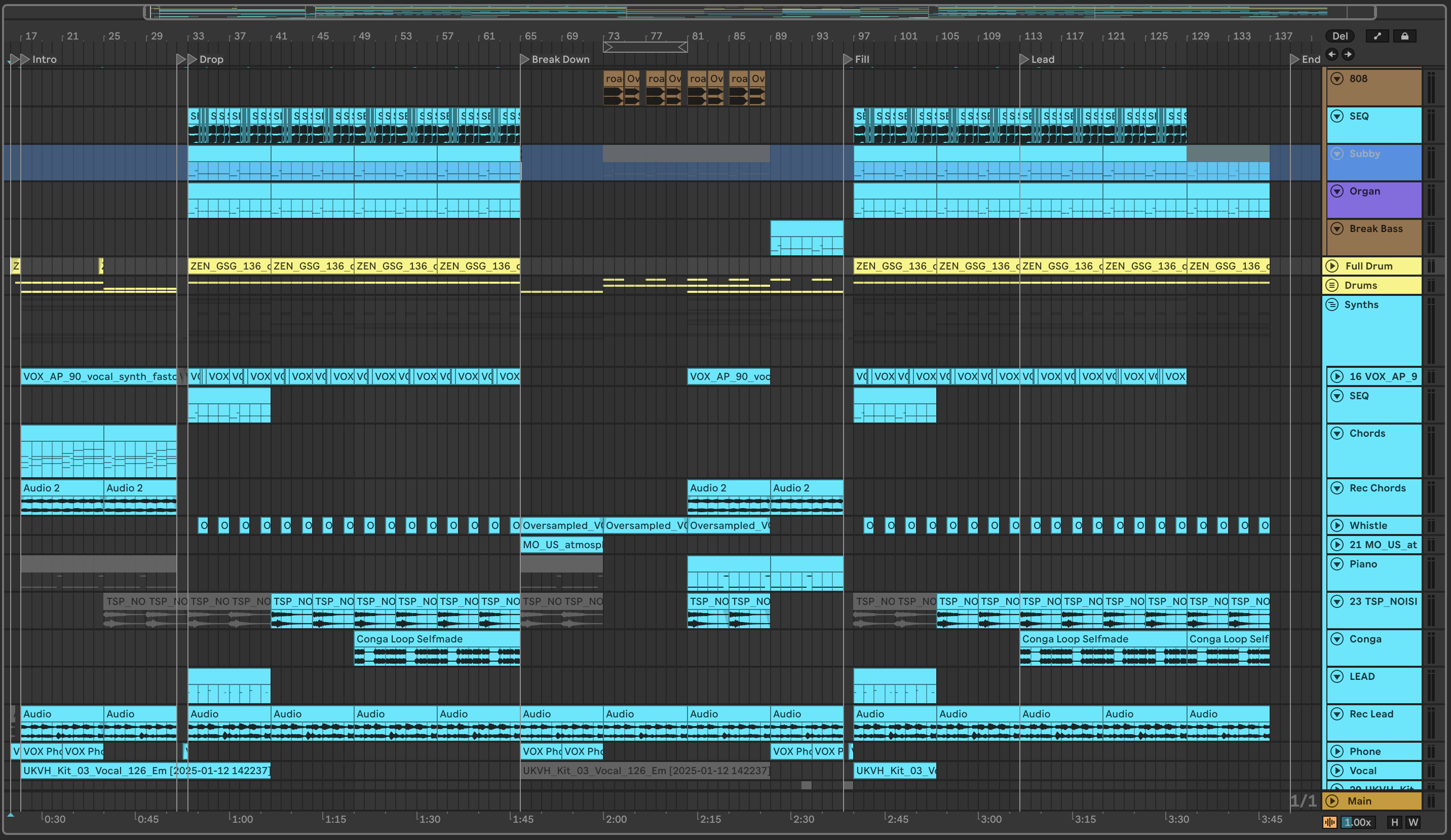Image resolution: width=1451 pixels, height=840 pixels.
Task: Jump to next locator with right arrow
Action: [1348, 54]
